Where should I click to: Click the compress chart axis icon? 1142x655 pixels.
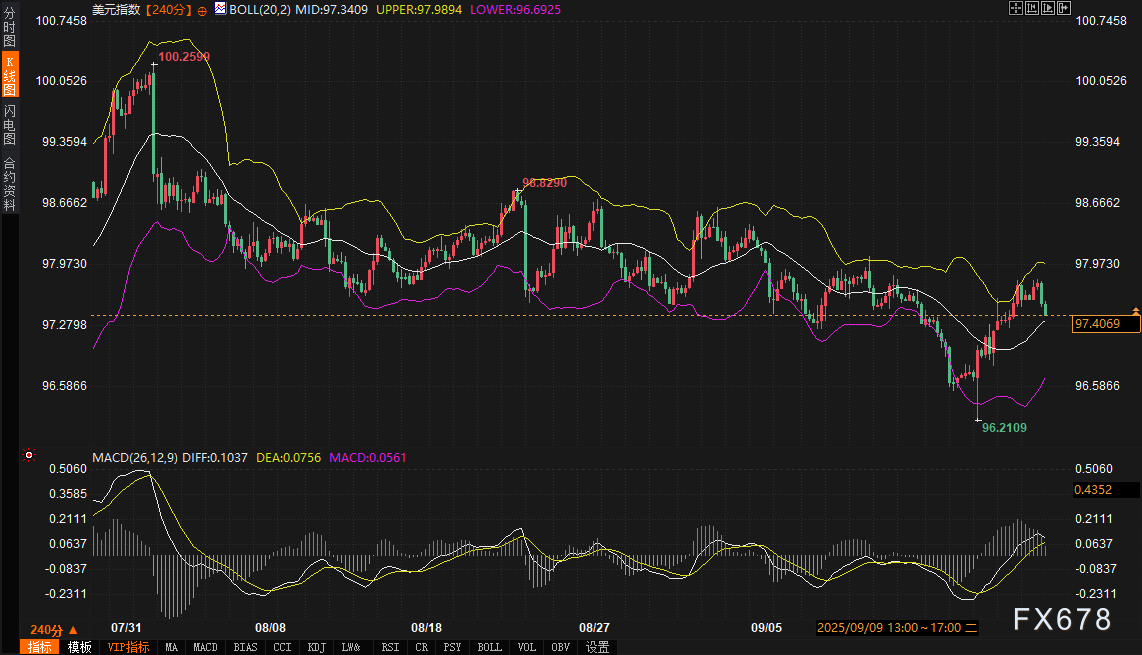[1033, 8]
